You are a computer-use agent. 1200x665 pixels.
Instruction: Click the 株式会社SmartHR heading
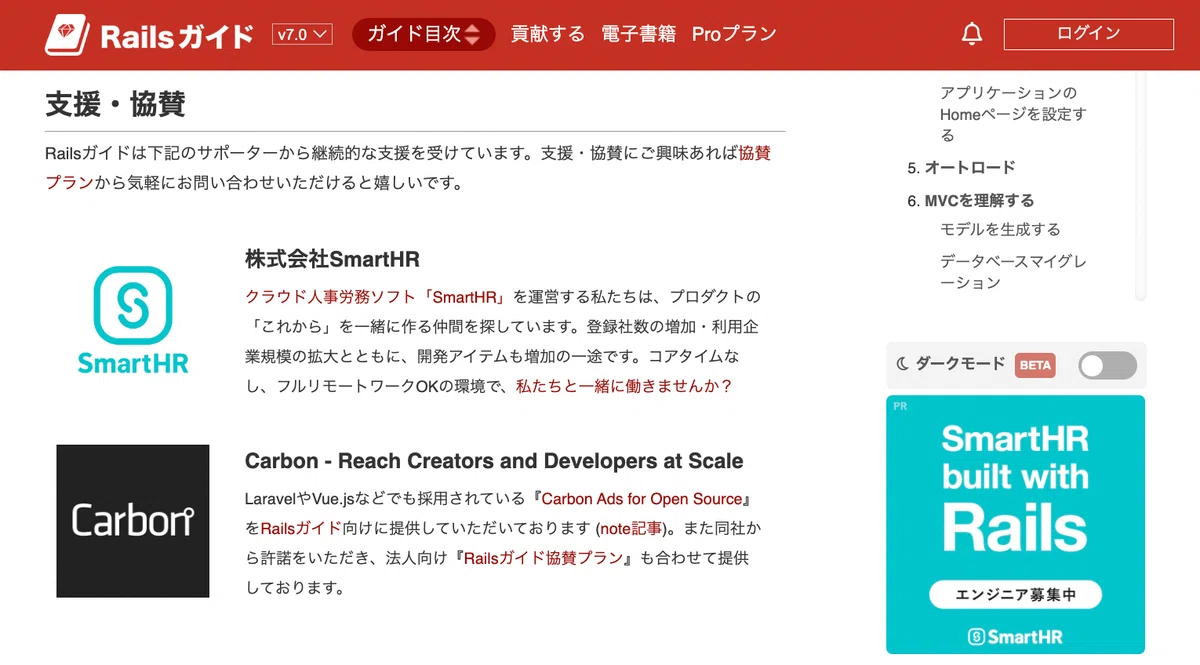tap(332, 260)
